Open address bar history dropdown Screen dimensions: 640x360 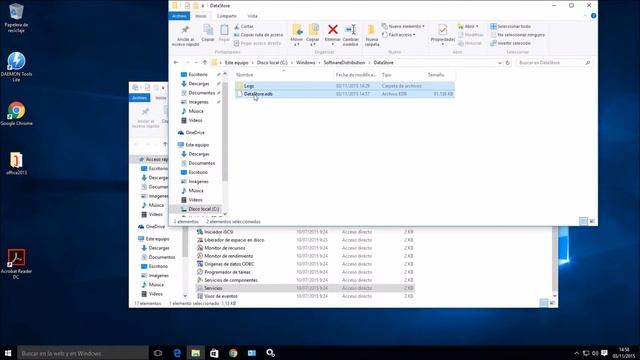[x=500, y=63]
